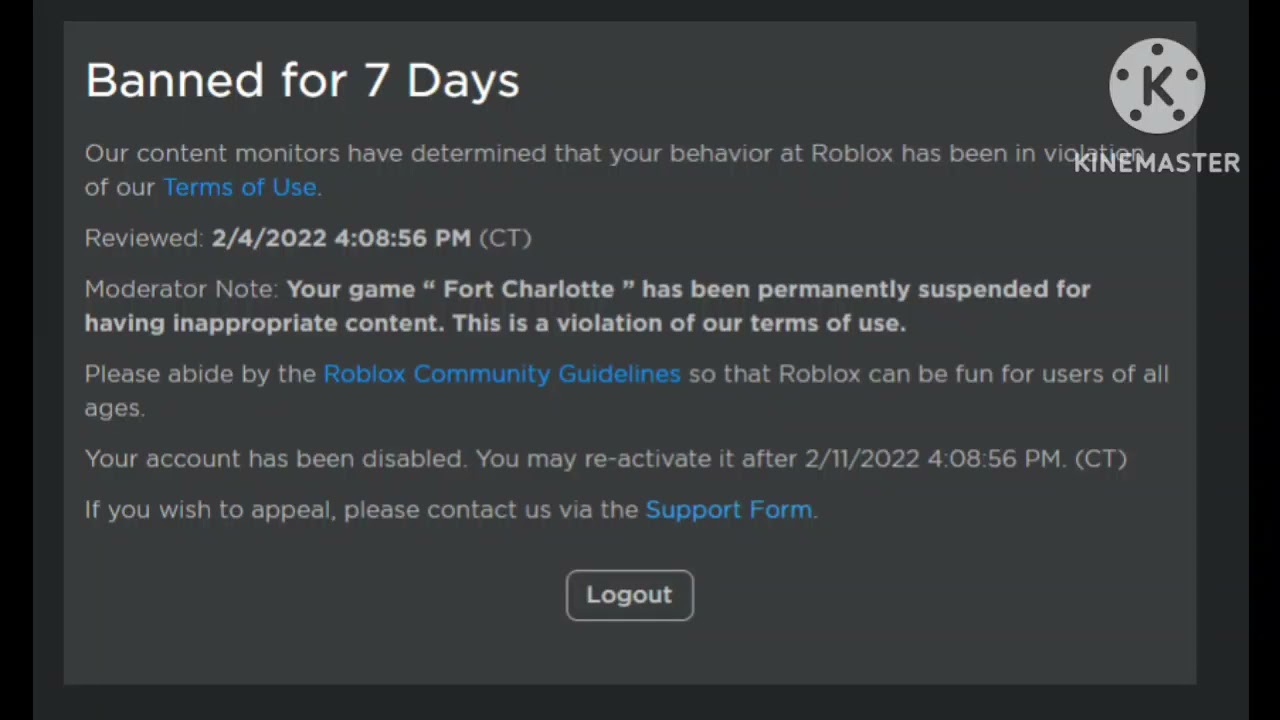Click the KineMaster logo icon

tap(1157, 86)
